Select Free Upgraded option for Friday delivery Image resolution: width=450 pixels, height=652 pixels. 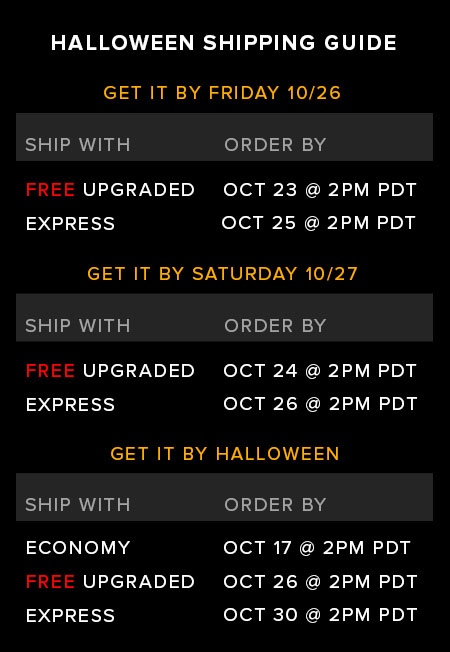(x=110, y=190)
